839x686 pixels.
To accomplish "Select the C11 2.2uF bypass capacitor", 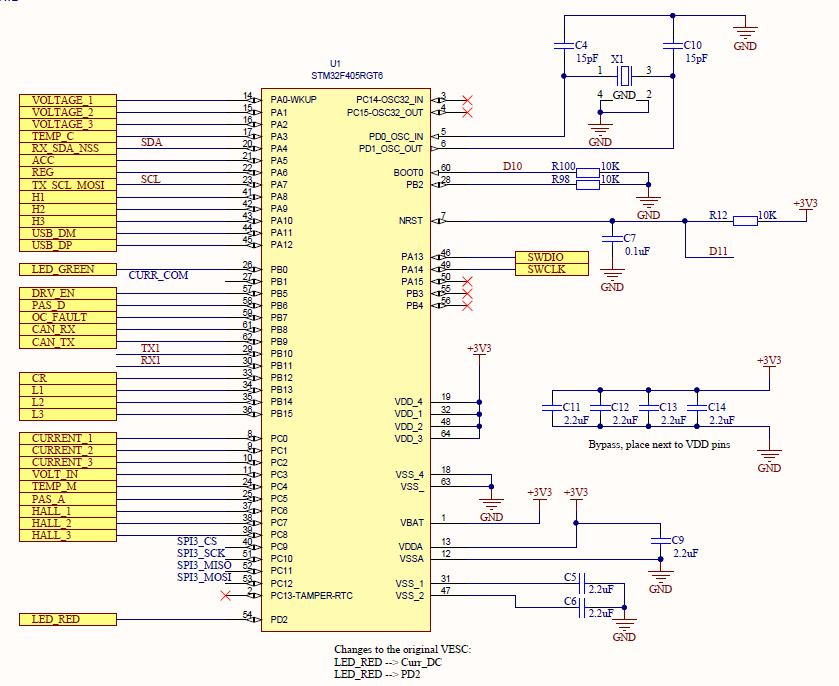I will pos(552,408).
